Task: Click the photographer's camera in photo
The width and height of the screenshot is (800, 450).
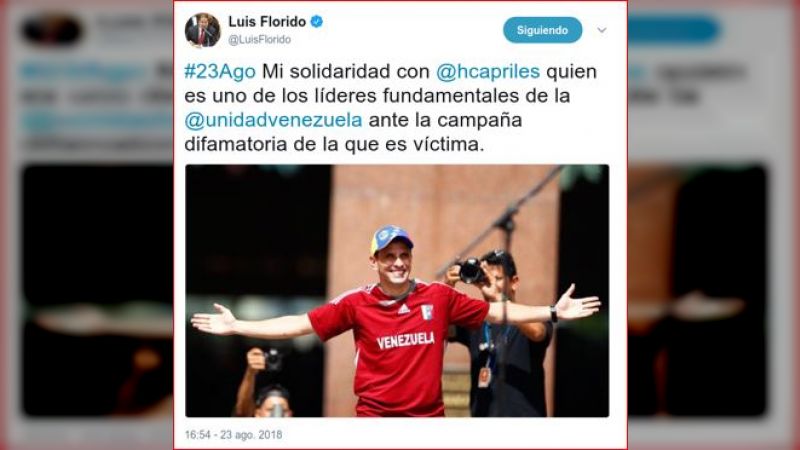Action: [472, 271]
